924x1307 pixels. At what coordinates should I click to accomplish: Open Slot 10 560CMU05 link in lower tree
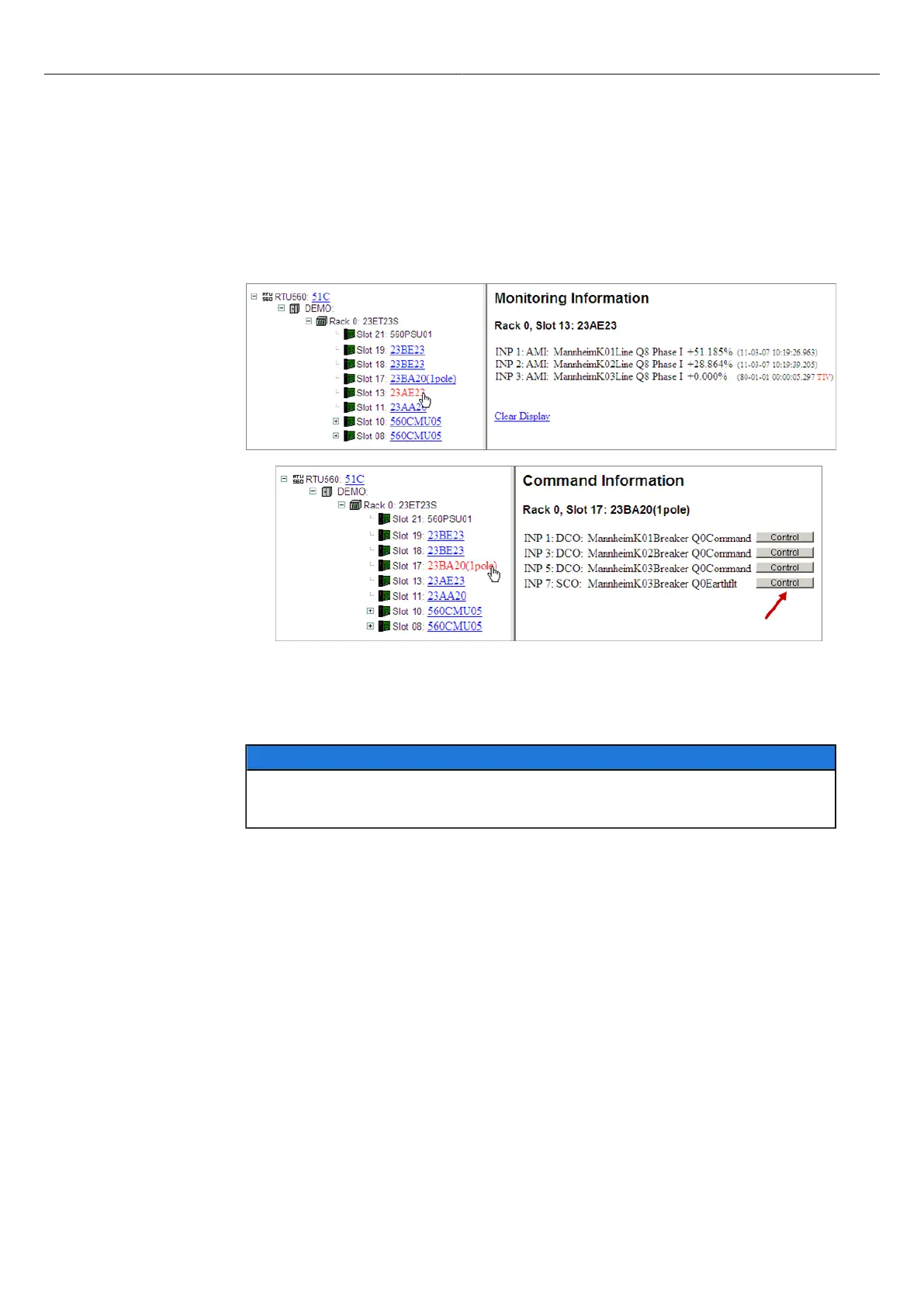(x=455, y=611)
